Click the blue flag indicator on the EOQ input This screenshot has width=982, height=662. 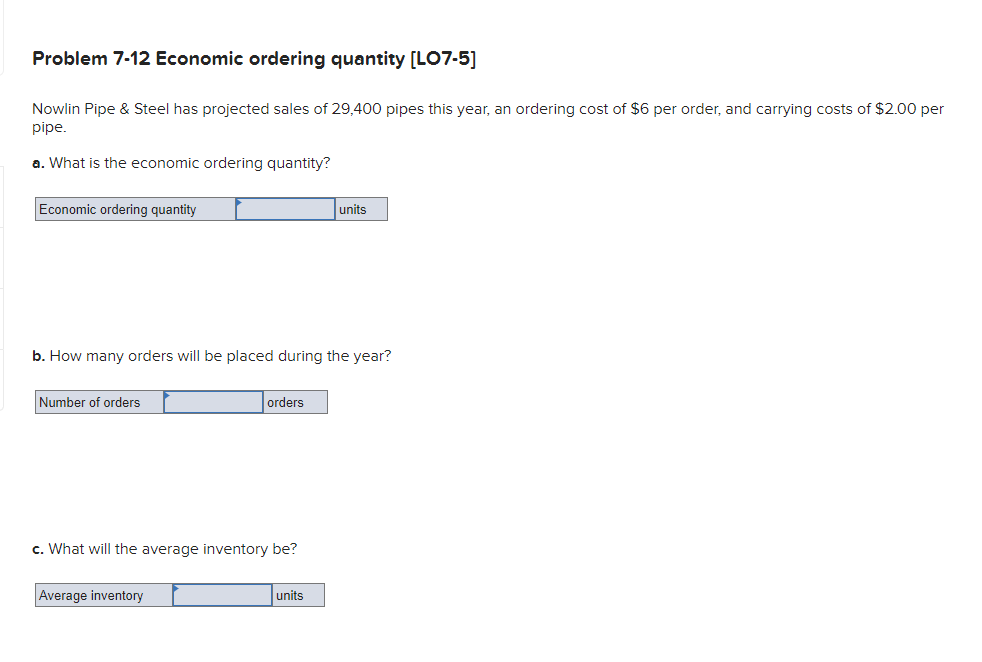point(239,202)
